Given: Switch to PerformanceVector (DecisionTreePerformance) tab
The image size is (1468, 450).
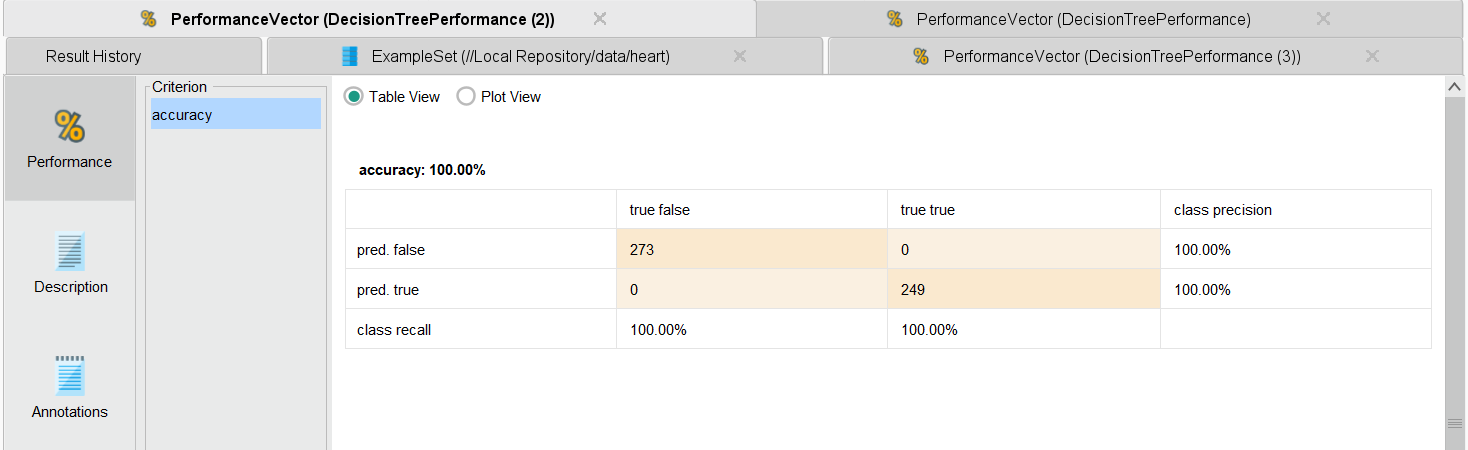Looking at the screenshot, I should click(1083, 19).
